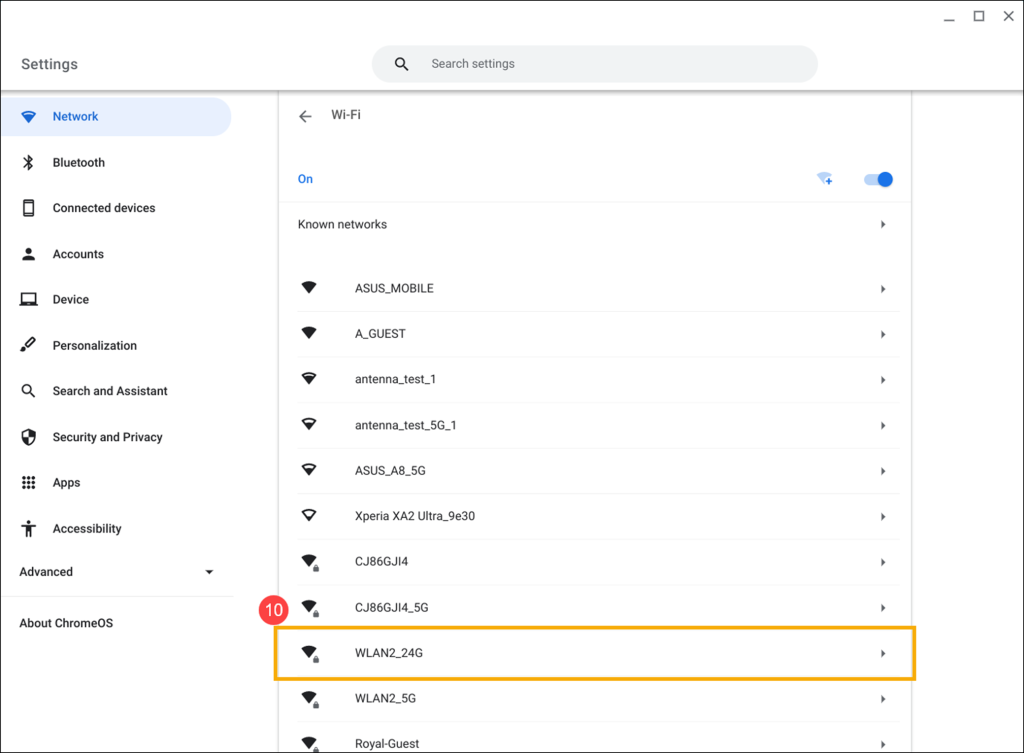The image size is (1024, 753).
Task: Click the Security and Privacy shield icon
Action: tap(29, 437)
